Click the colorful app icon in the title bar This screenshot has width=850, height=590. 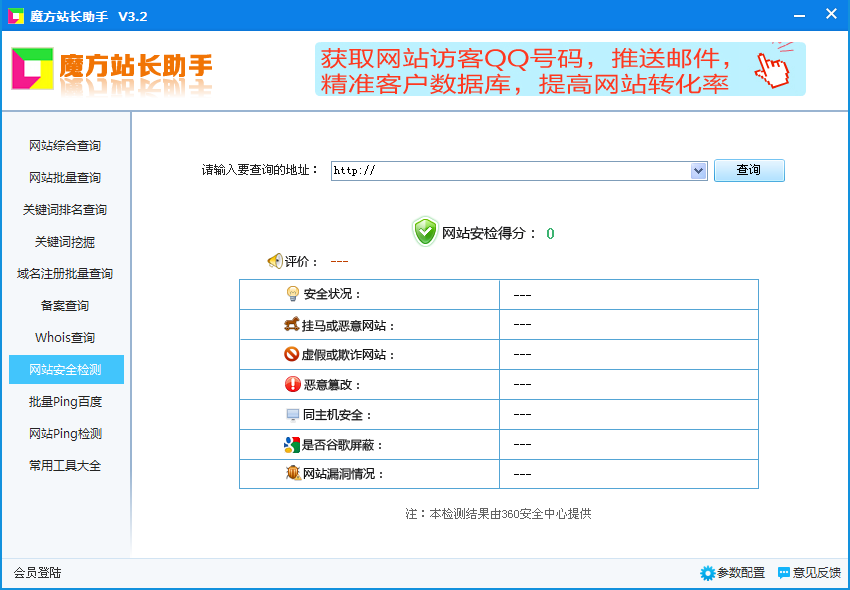tap(16, 16)
